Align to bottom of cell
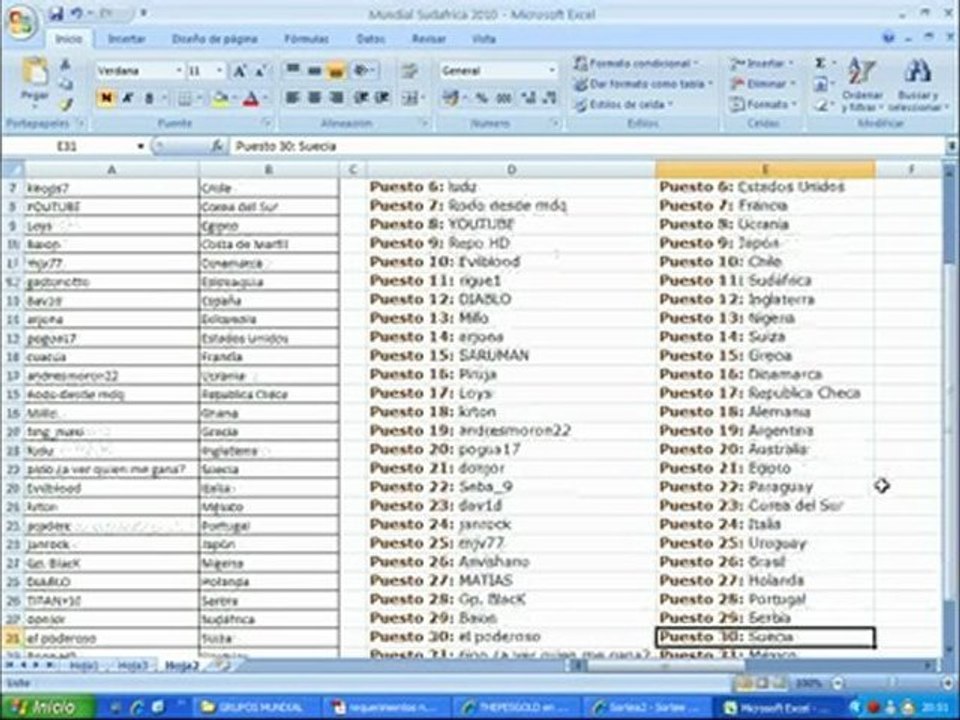960x720 pixels. (336, 70)
